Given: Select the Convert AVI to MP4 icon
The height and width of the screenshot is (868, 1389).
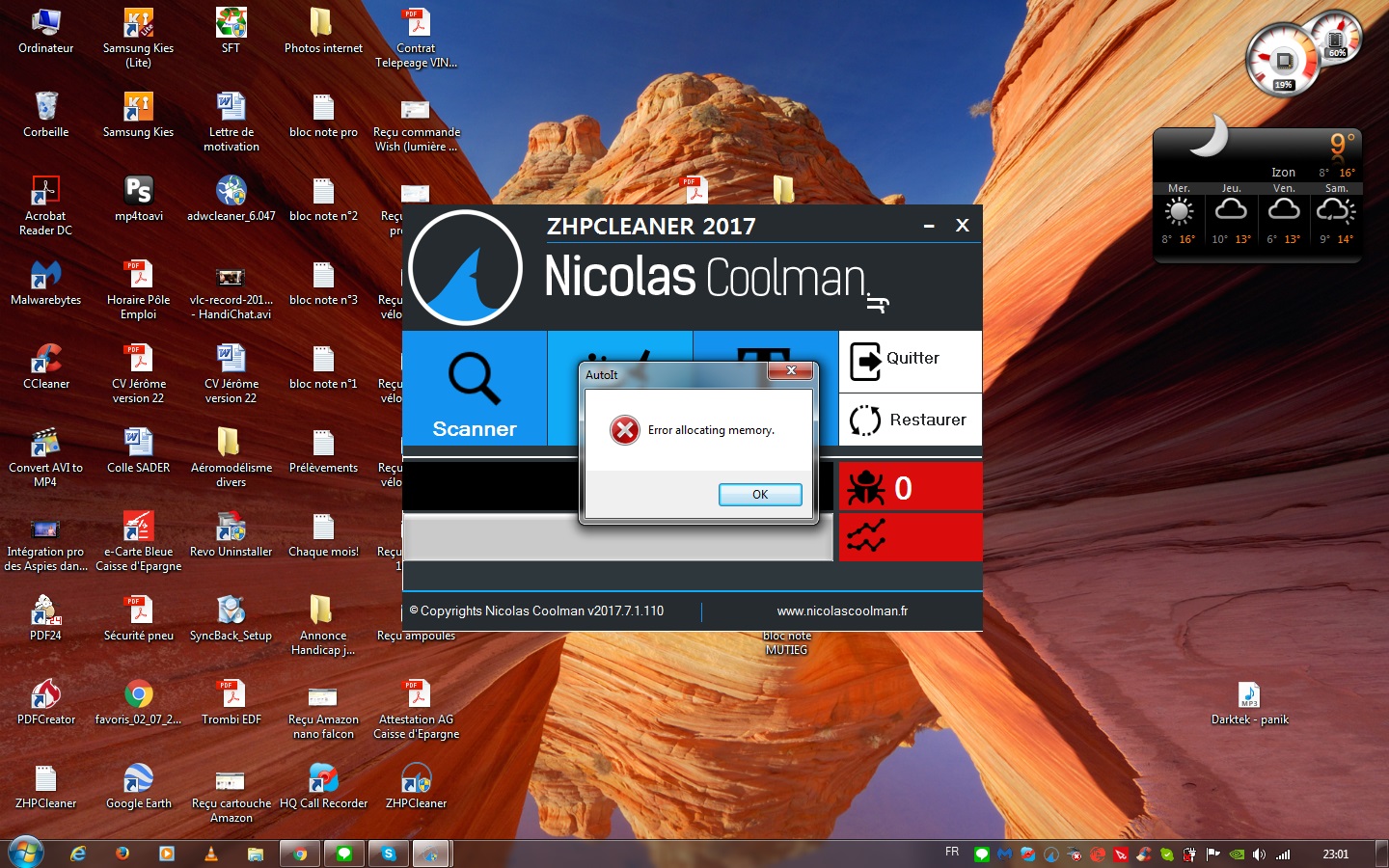Looking at the screenshot, I should [45, 457].
